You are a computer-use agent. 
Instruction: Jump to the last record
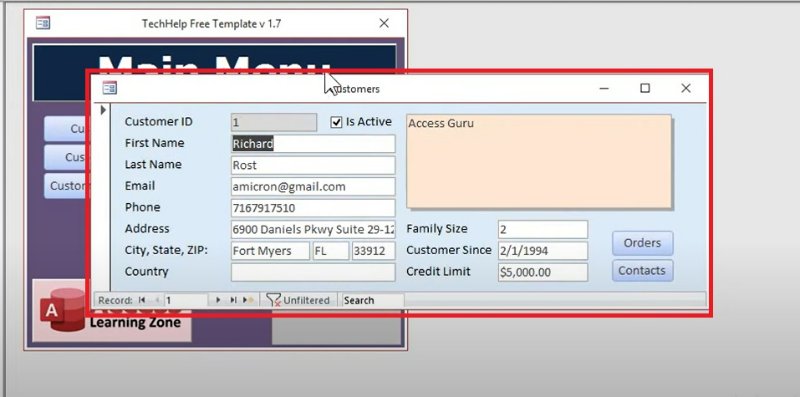(x=233, y=300)
